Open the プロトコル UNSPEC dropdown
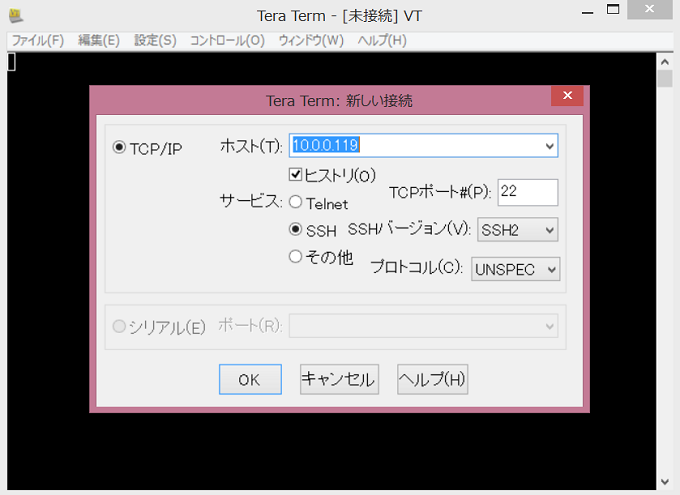Screen dimensions: 680x495 point(516,269)
